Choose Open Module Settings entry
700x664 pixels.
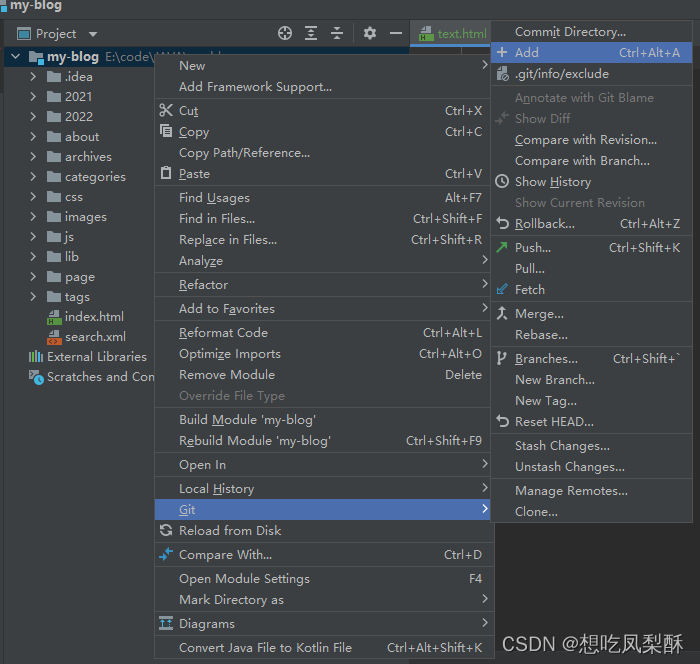tap(325, 578)
